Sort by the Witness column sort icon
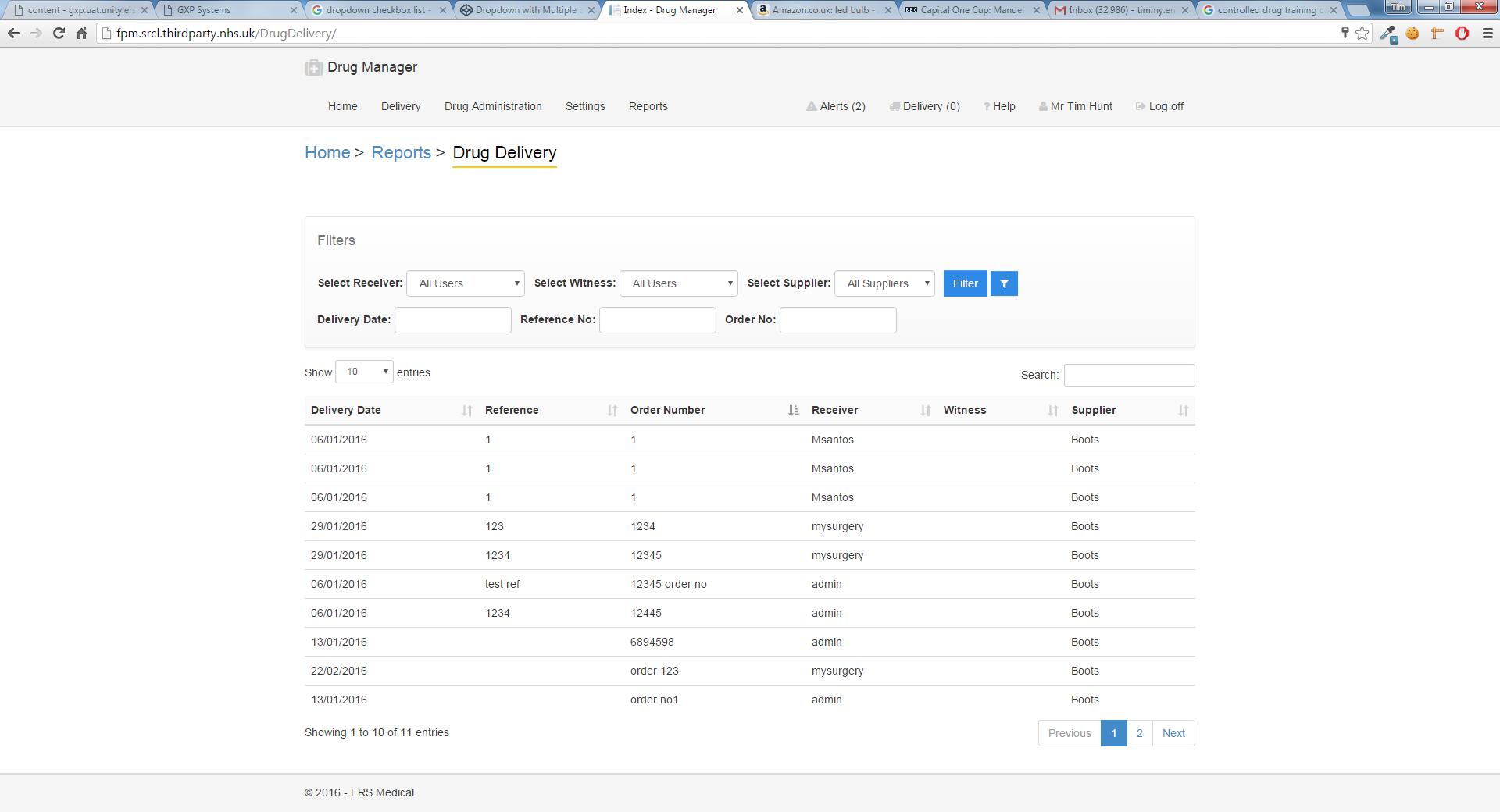Viewport: 1500px width, 812px height. 1053,411
